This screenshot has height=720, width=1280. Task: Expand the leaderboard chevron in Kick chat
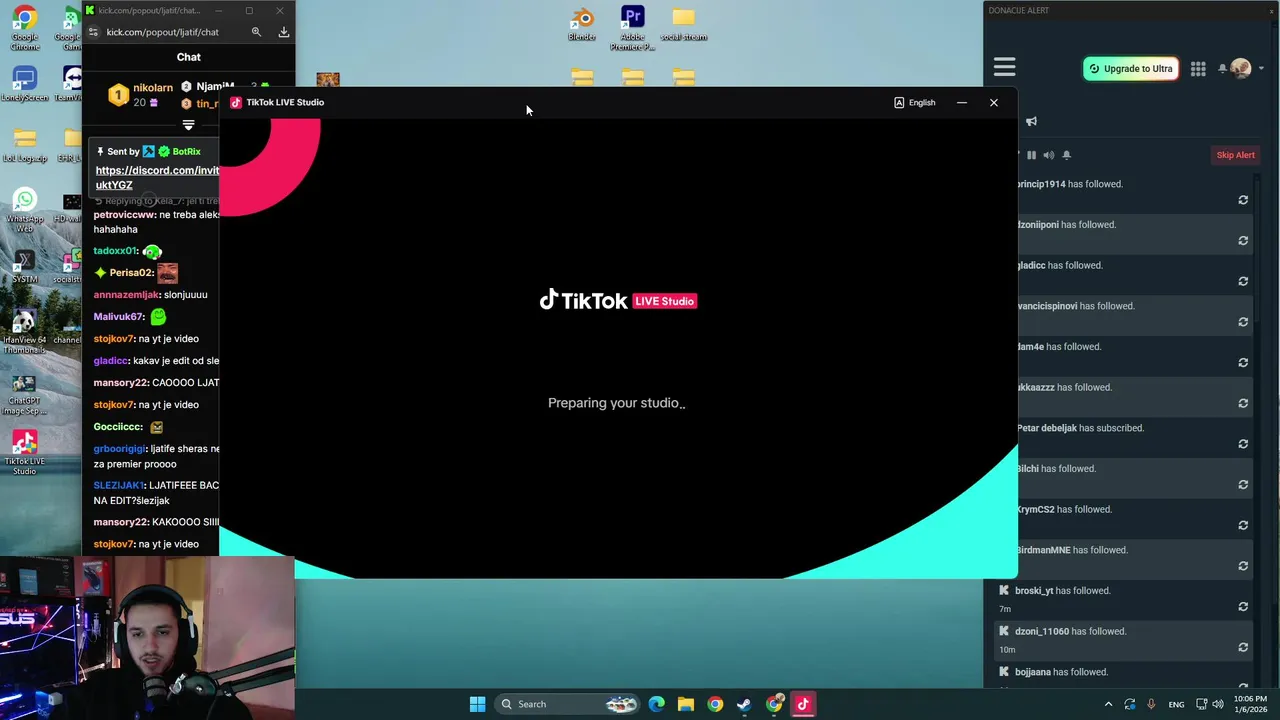188,125
